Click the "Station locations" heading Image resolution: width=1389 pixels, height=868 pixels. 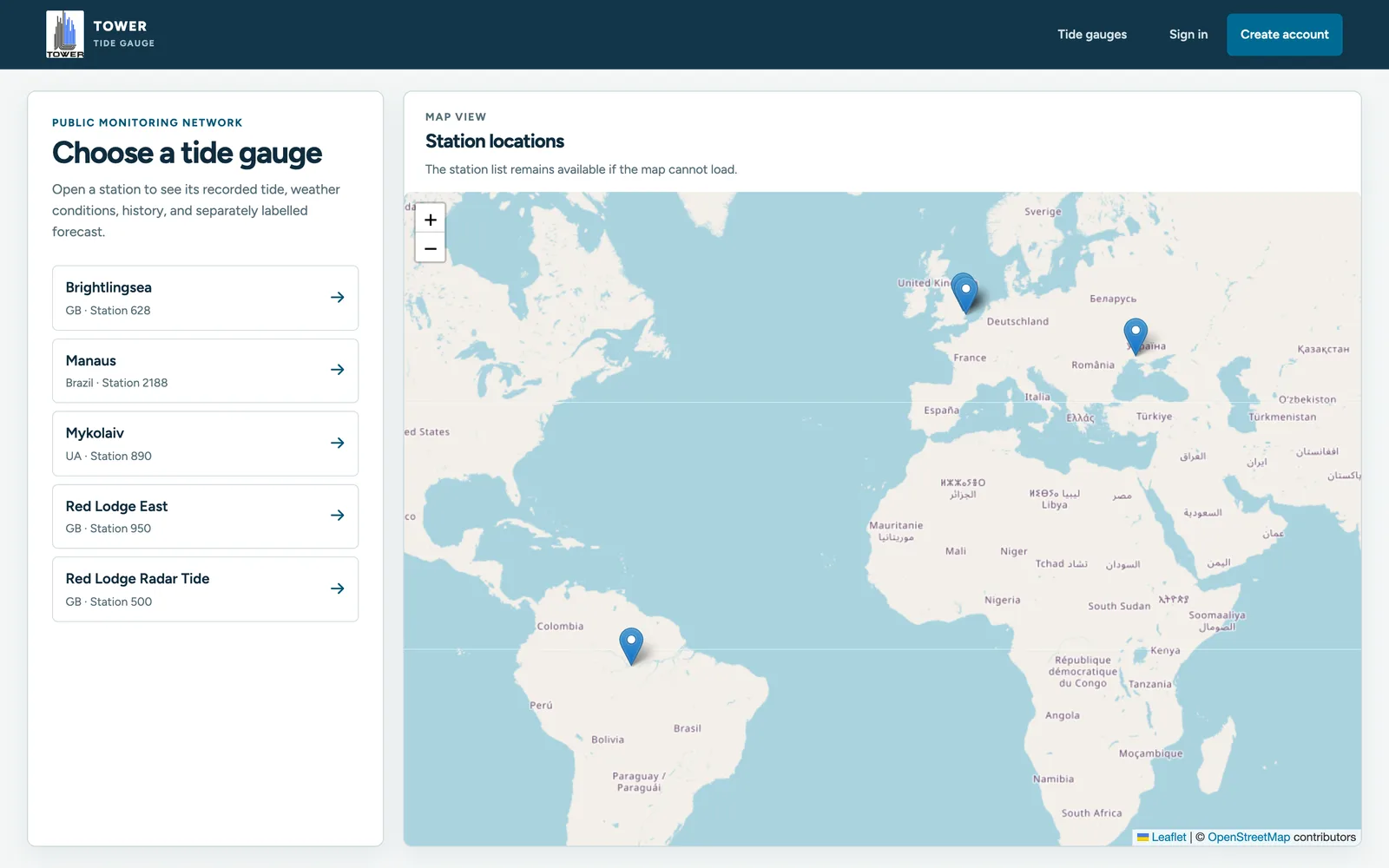pyautogui.click(x=495, y=141)
